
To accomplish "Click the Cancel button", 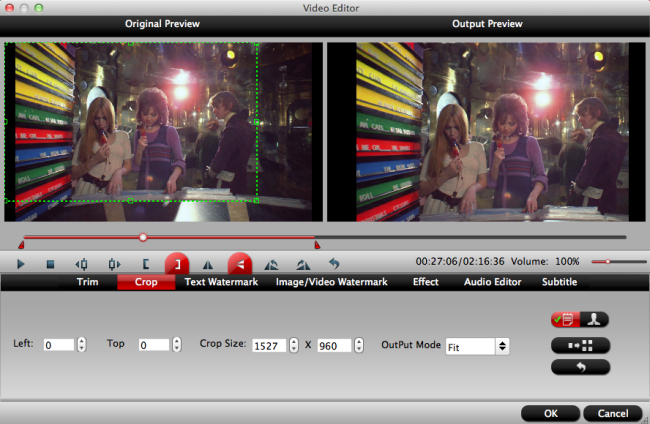I will tap(613, 413).
